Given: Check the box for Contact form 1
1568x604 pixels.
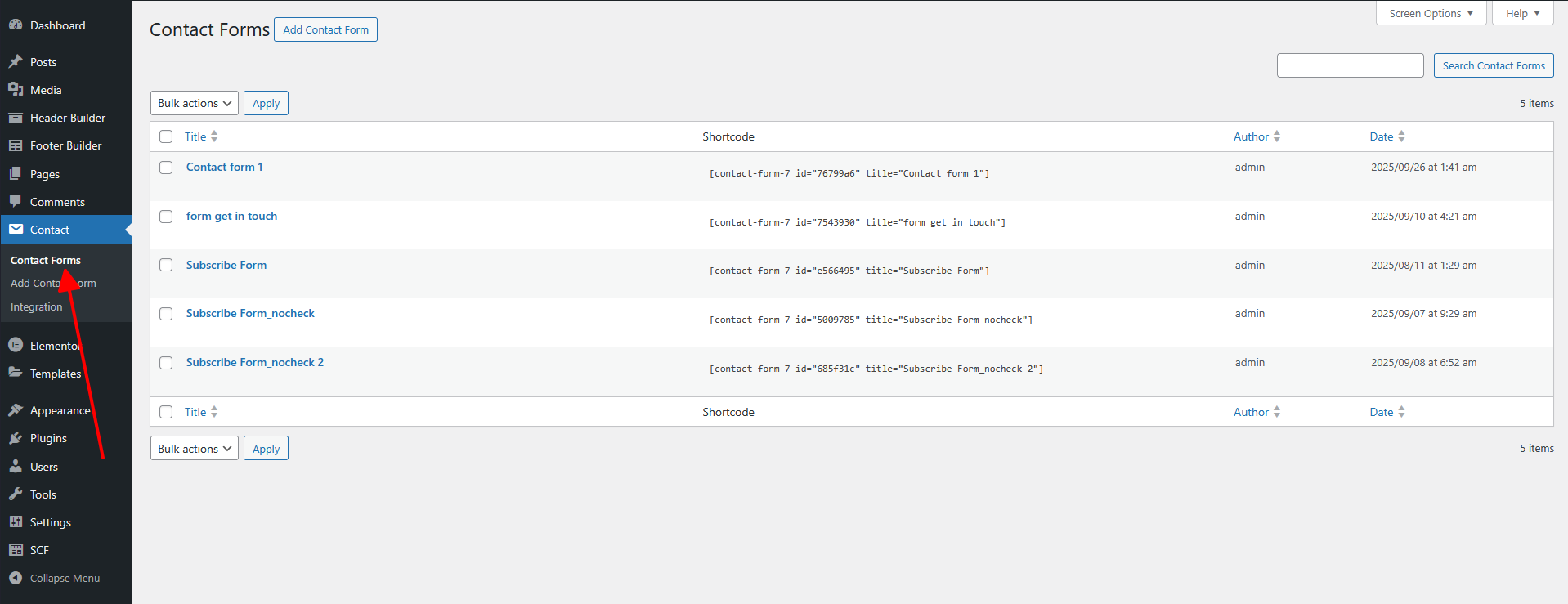Looking at the screenshot, I should 166,168.
